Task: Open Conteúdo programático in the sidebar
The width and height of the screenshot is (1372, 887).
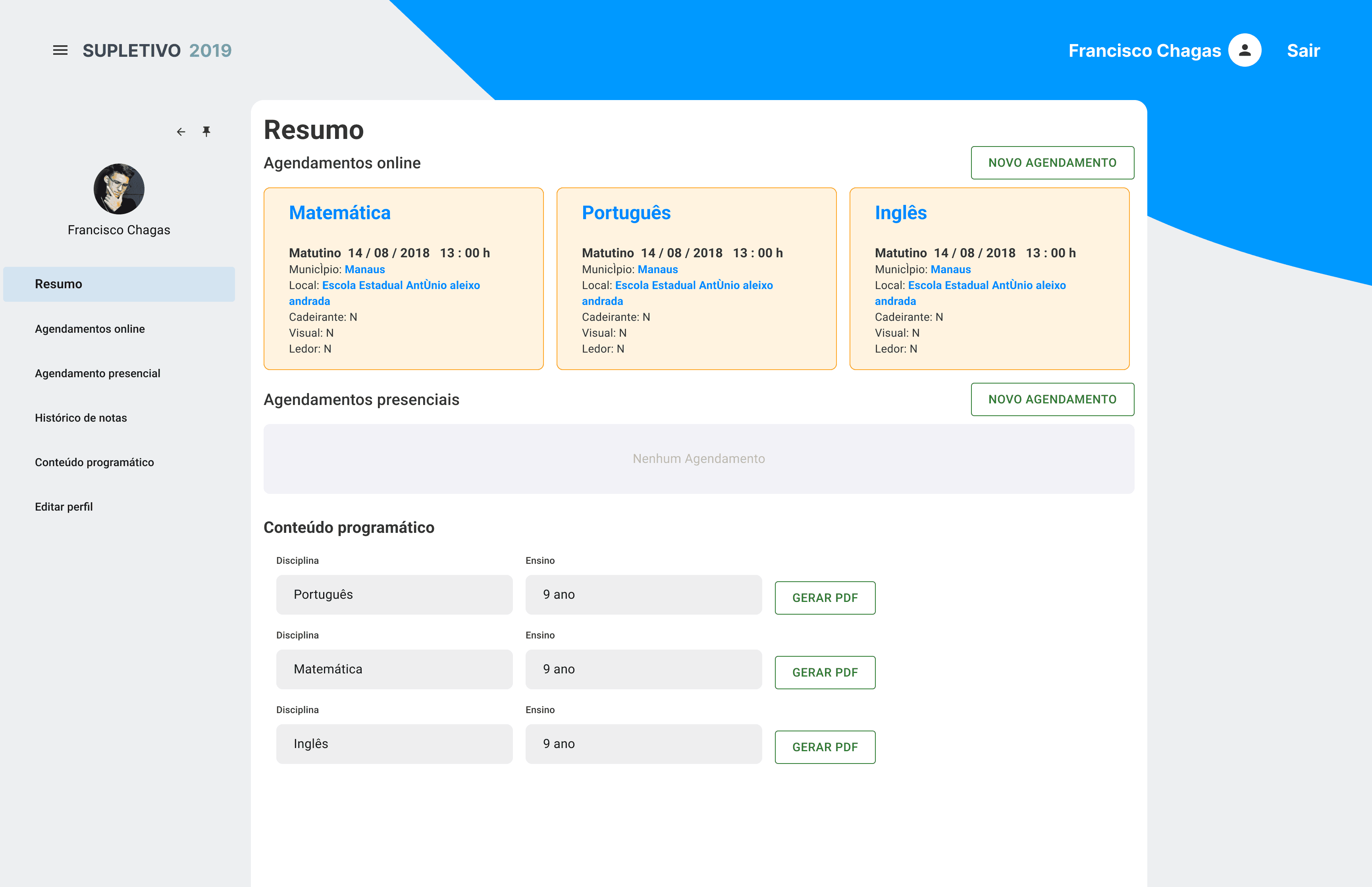Action: [94, 462]
